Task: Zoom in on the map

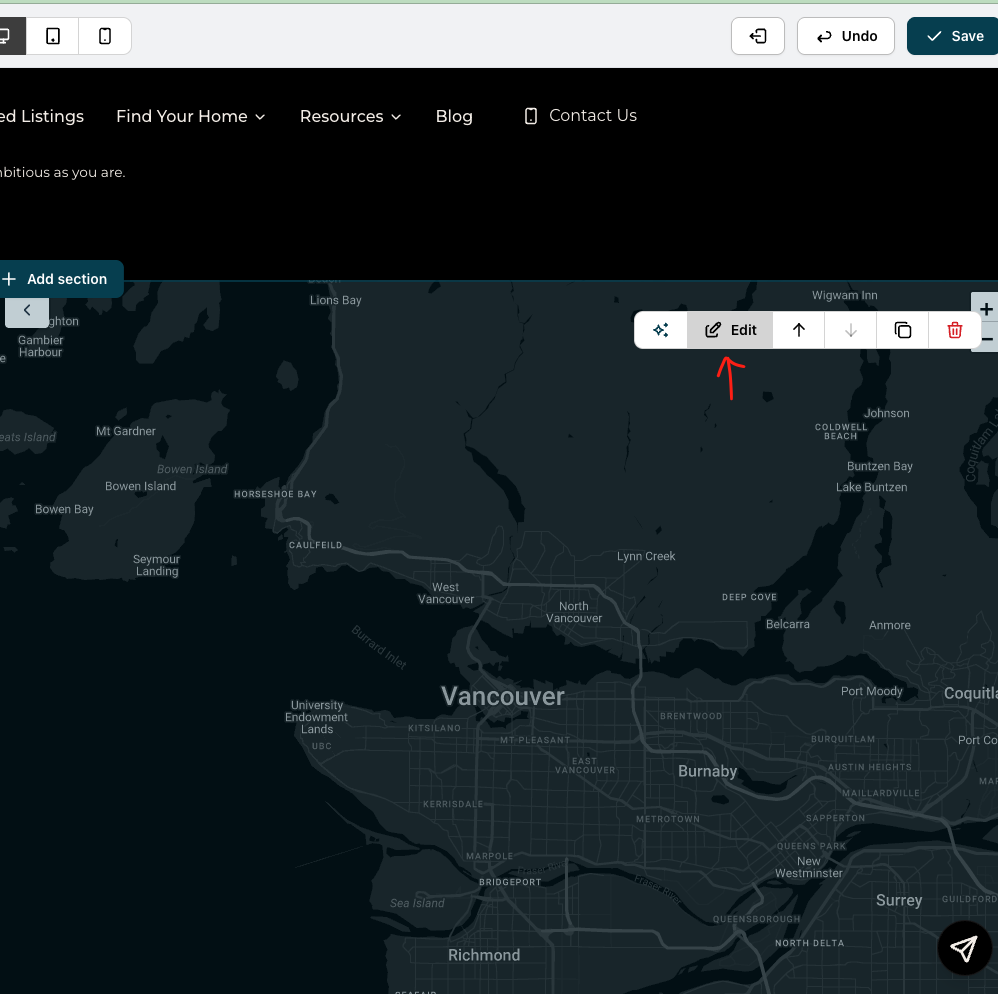Action: [x=985, y=309]
